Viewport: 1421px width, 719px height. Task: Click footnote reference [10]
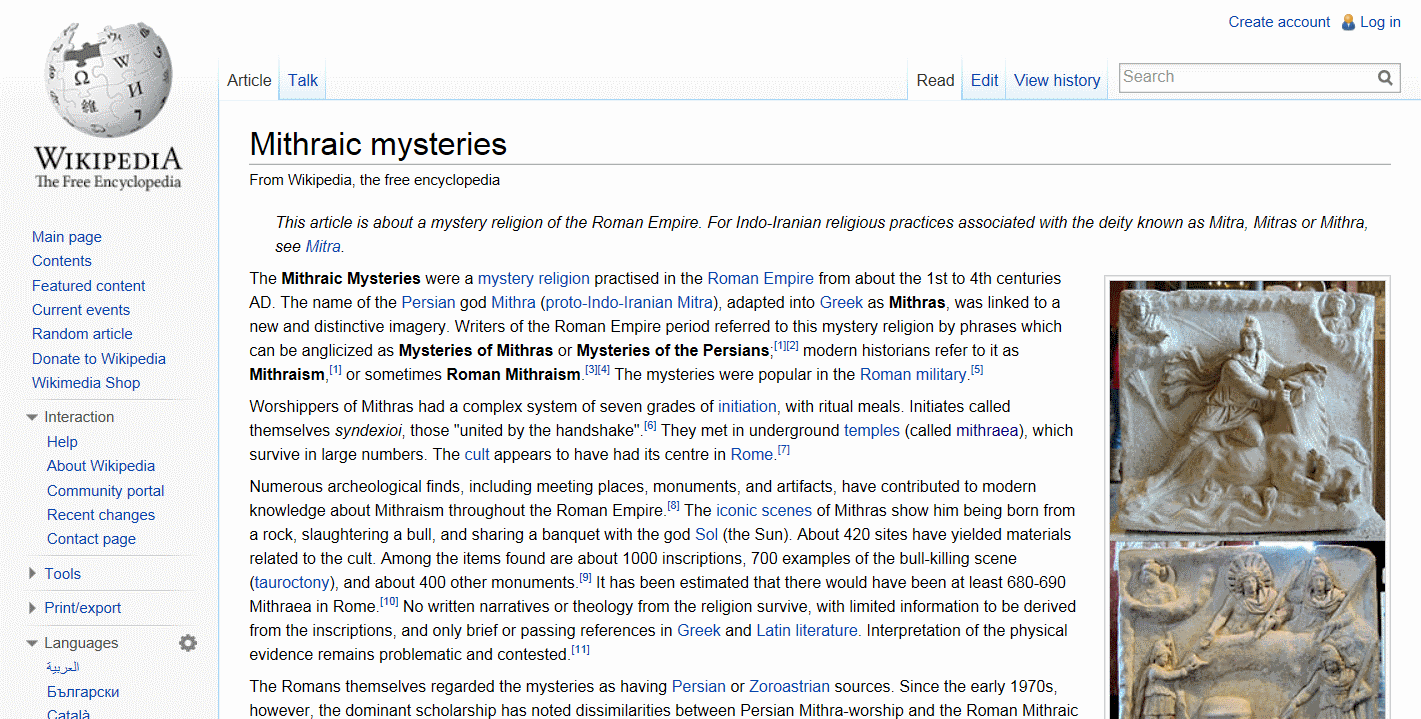(389, 602)
